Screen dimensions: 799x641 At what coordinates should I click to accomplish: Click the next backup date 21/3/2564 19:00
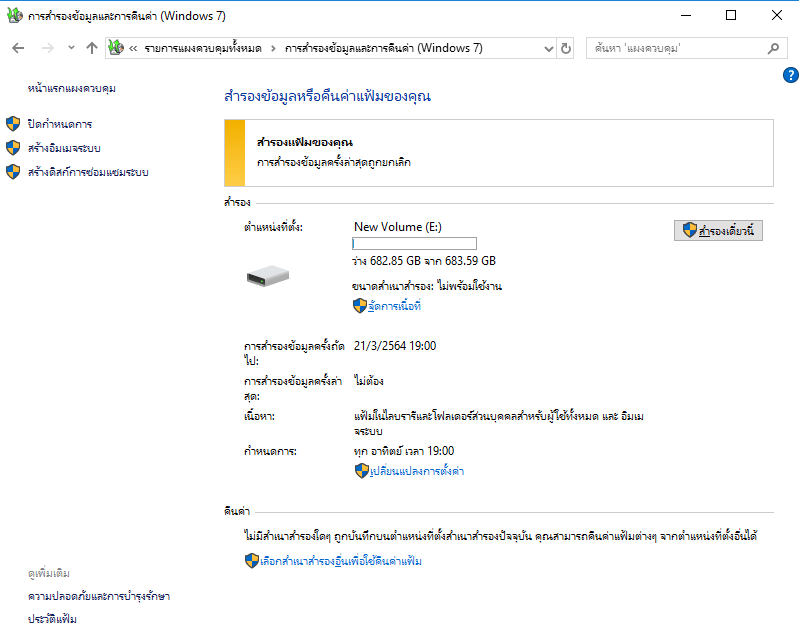395,346
